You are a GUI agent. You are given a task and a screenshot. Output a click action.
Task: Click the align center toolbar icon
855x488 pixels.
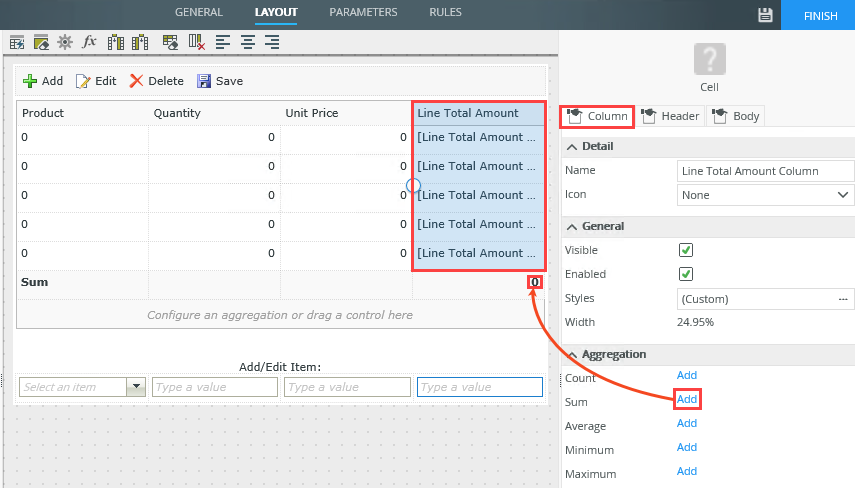tap(247, 42)
